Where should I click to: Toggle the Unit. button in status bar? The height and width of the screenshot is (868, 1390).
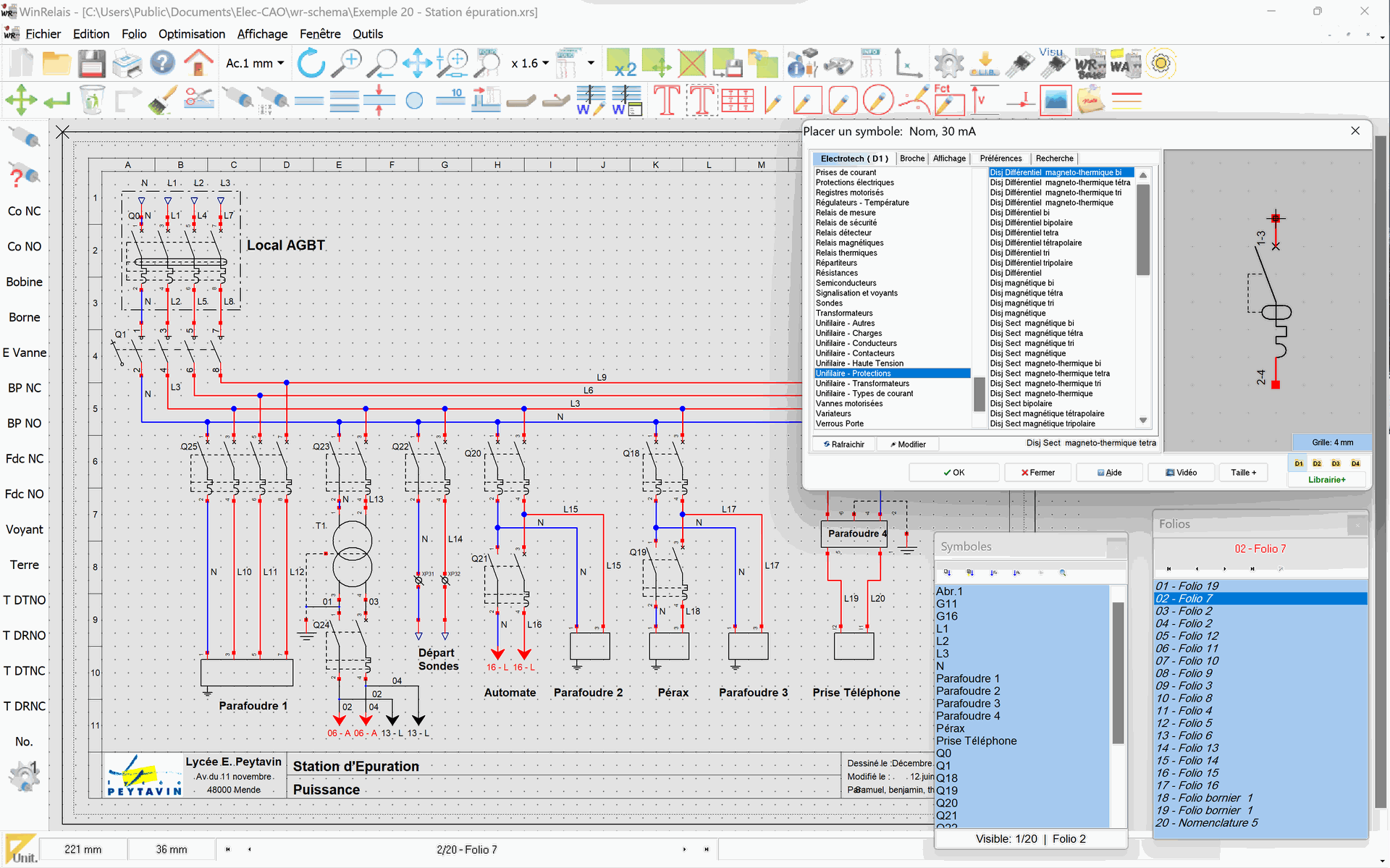tap(22, 850)
